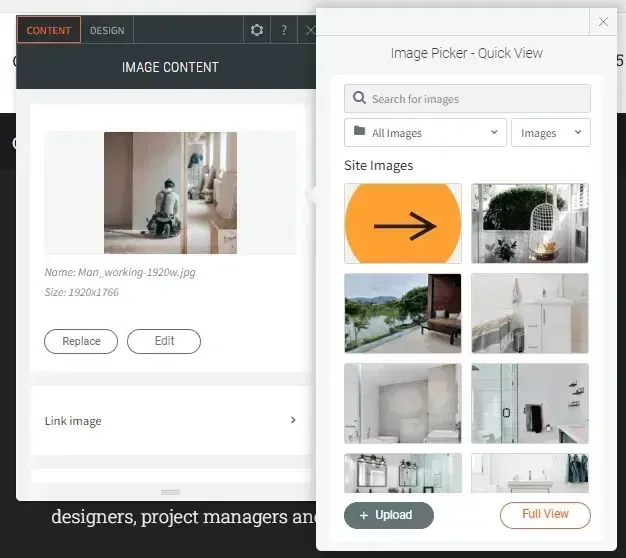The height and width of the screenshot is (558, 626).
Task: Click the Size: 1920x1766 text
Action: pyautogui.click(x=82, y=292)
